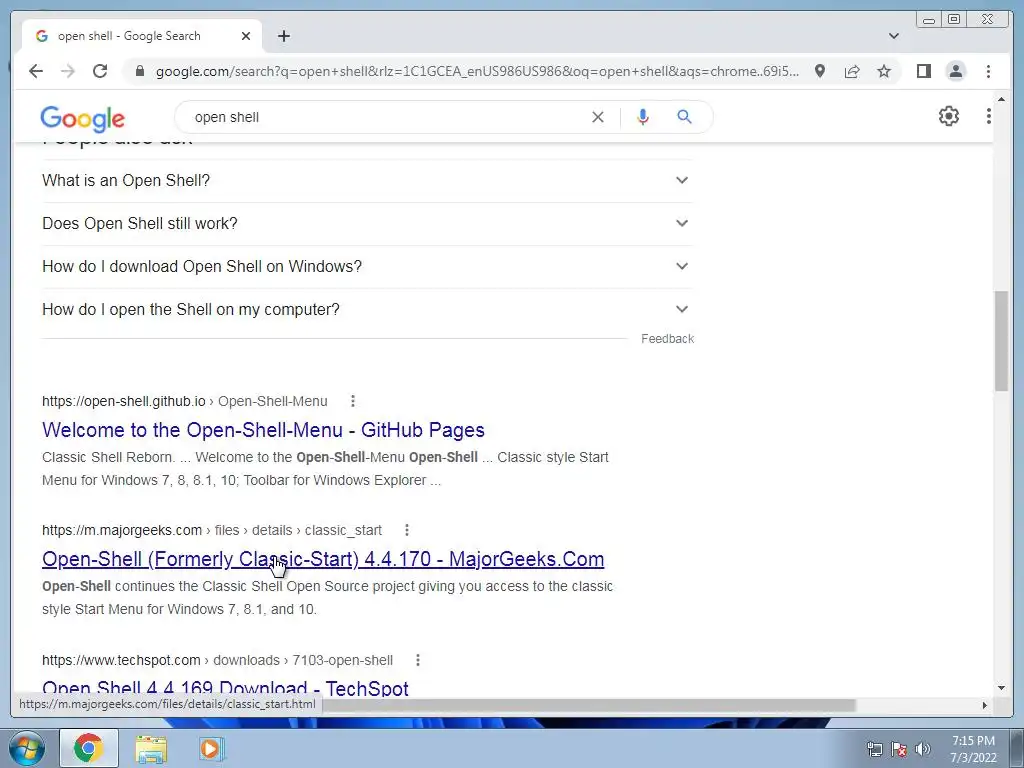Toggle Chrome side panel icon

pos(923,71)
